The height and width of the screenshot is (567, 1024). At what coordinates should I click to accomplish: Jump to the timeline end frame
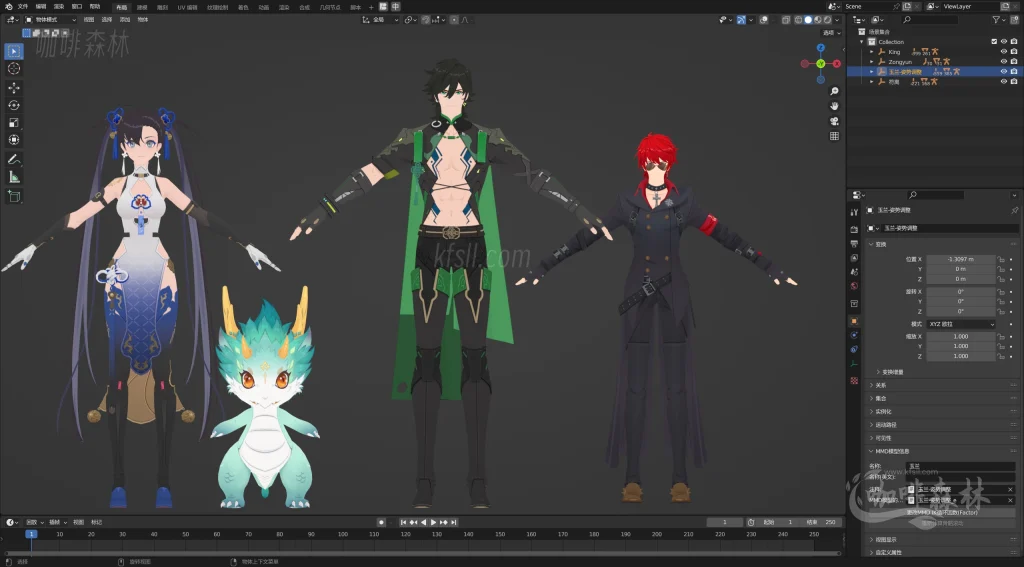click(x=453, y=523)
